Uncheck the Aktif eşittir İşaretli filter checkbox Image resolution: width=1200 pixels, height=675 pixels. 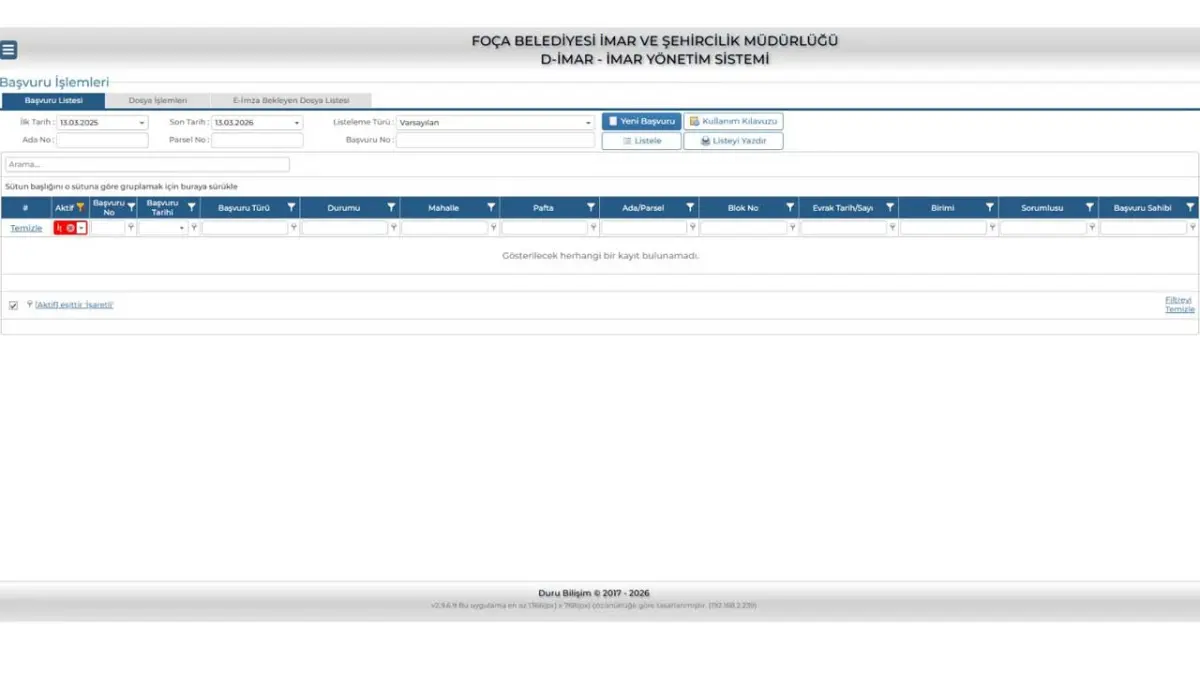point(13,305)
